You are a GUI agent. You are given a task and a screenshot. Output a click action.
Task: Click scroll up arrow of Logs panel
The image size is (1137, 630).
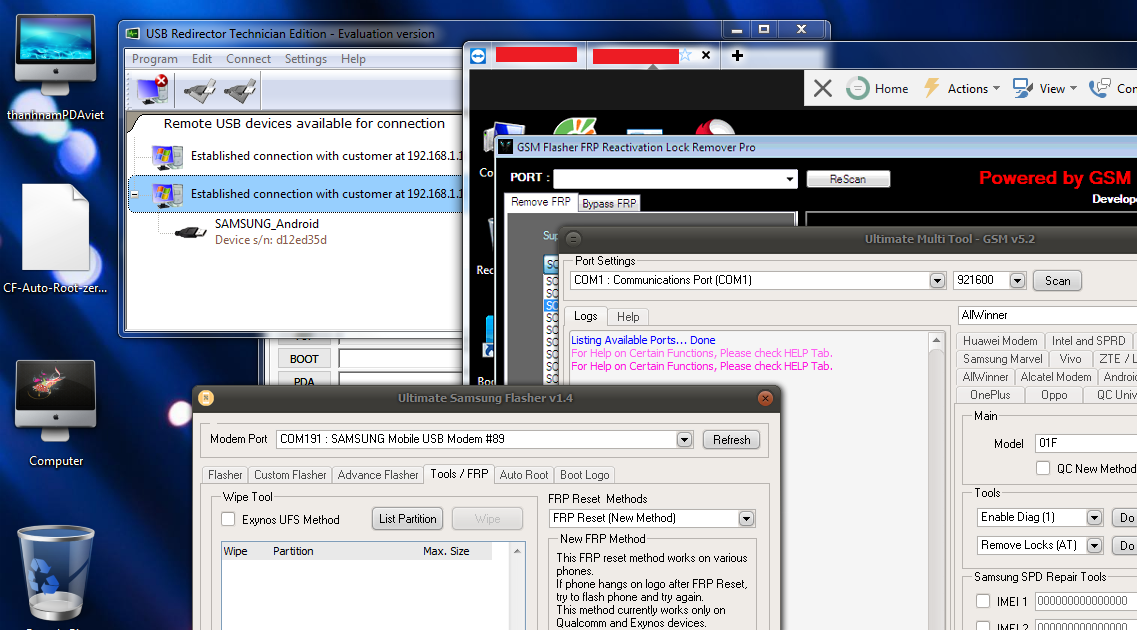[936, 340]
